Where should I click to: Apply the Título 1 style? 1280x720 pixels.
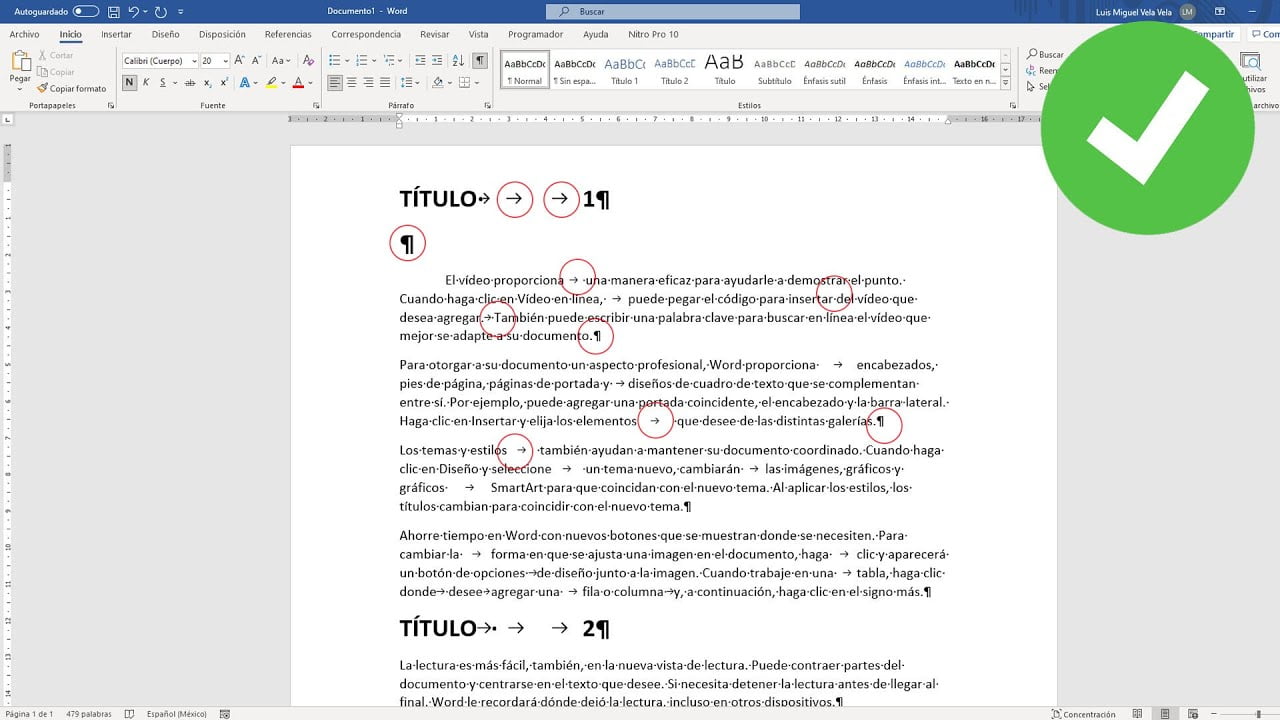pyautogui.click(x=624, y=70)
